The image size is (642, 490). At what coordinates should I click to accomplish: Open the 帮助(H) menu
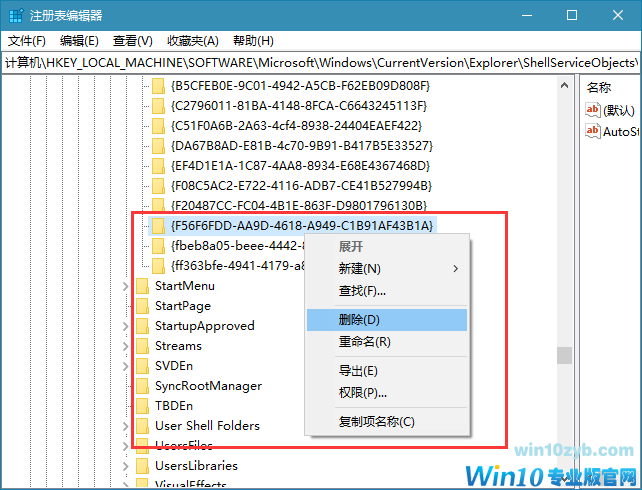click(253, 41)
